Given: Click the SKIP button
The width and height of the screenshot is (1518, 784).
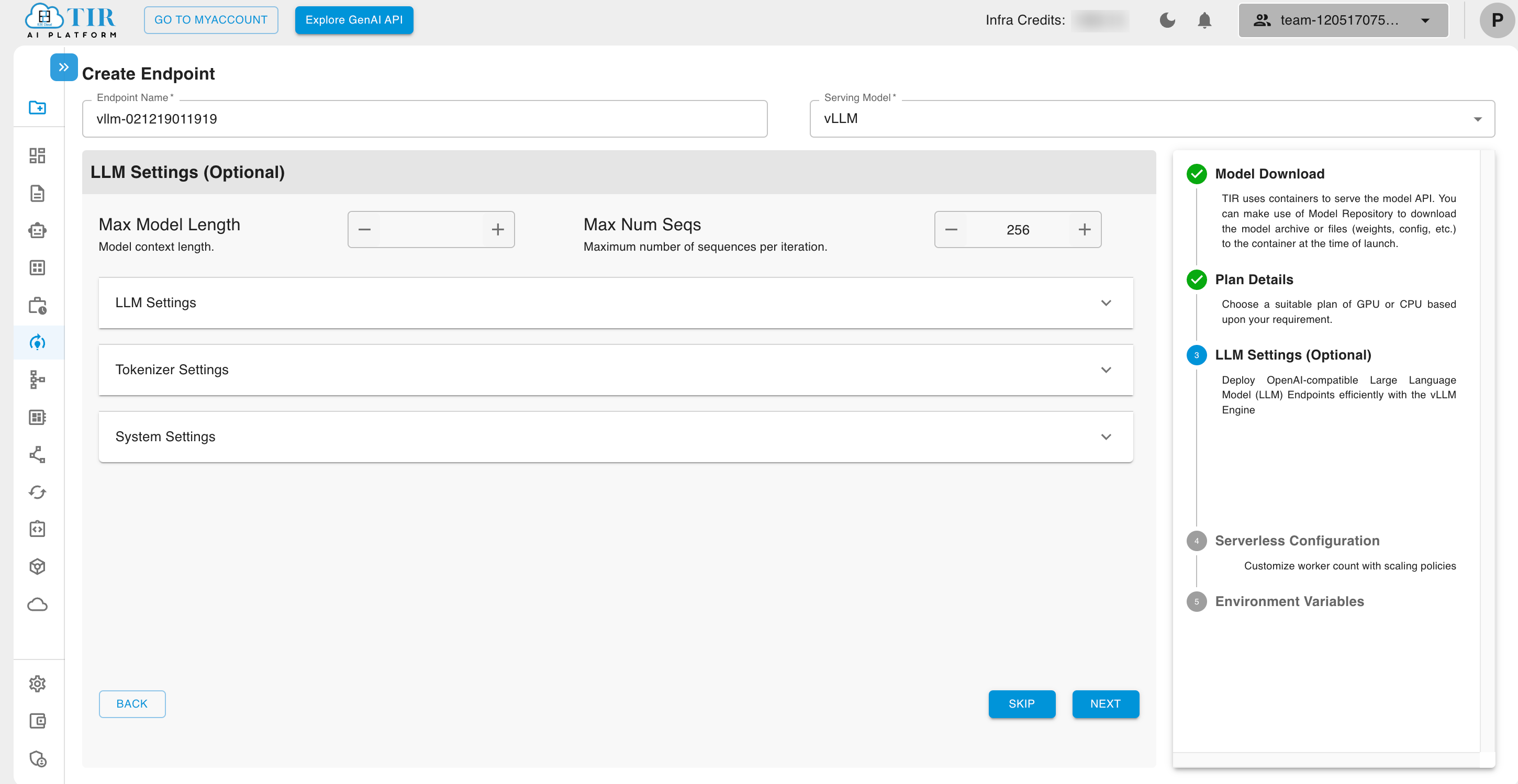Looking at the screenshot, I should tap(1022, 704).
